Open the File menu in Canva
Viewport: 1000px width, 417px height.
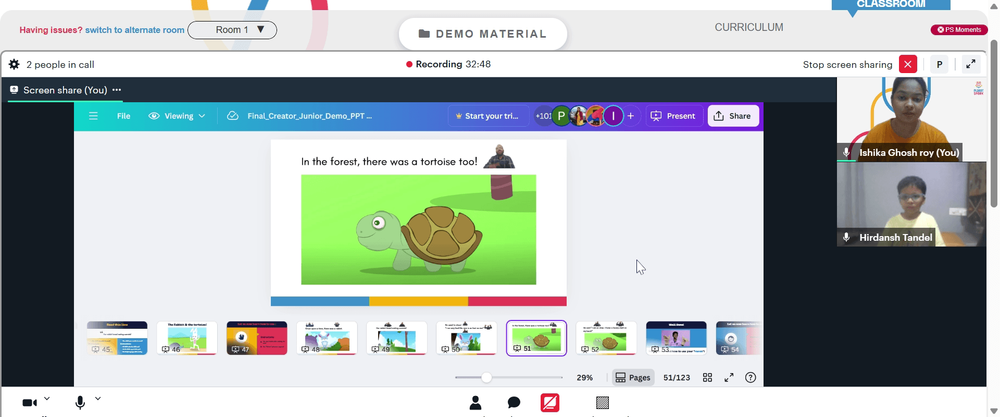[124, 116]
